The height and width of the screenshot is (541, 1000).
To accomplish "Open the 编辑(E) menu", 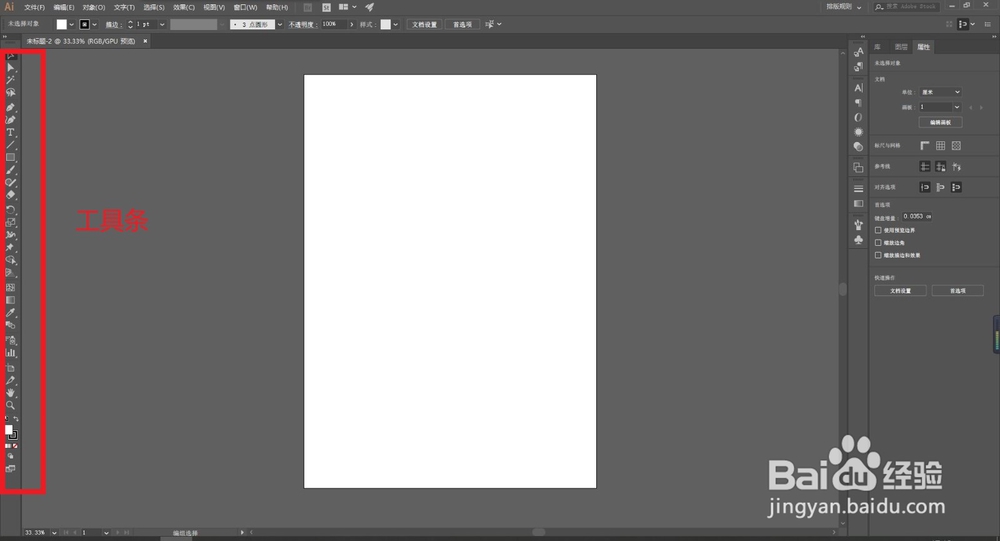I will (64, 8).
